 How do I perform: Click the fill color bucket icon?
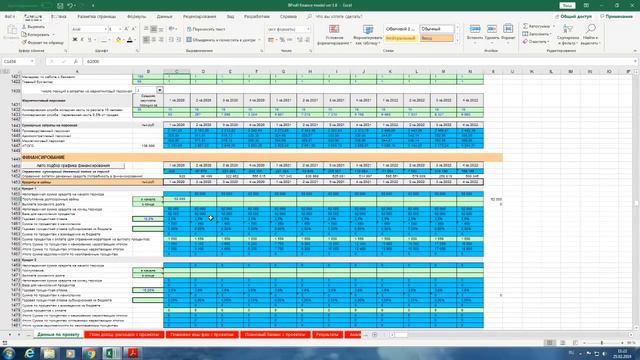click(118, 40)
